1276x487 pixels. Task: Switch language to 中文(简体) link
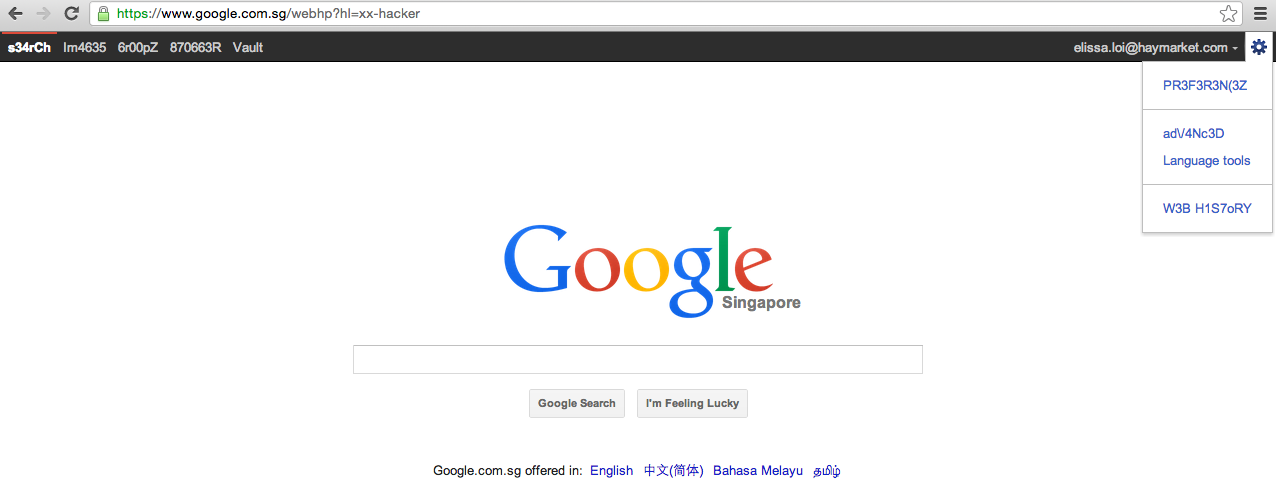coord(673,471)
